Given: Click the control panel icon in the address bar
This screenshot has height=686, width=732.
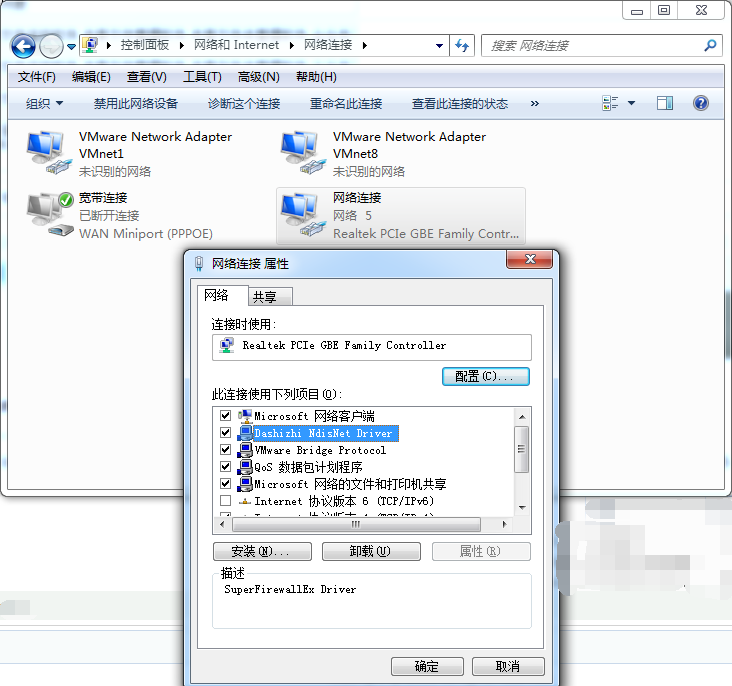Looking at the screenshot, I should 90,45.
